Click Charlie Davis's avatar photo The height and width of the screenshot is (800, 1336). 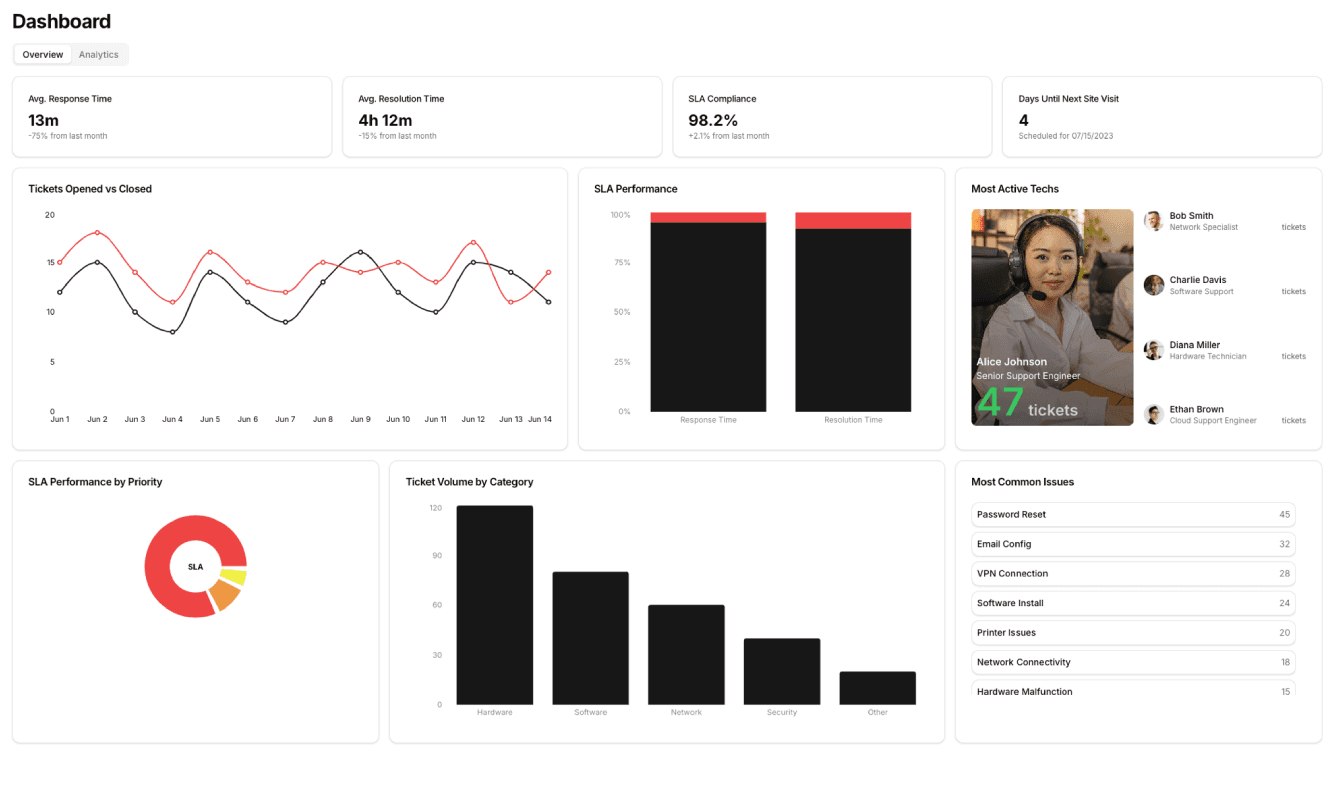[1153, 285]
